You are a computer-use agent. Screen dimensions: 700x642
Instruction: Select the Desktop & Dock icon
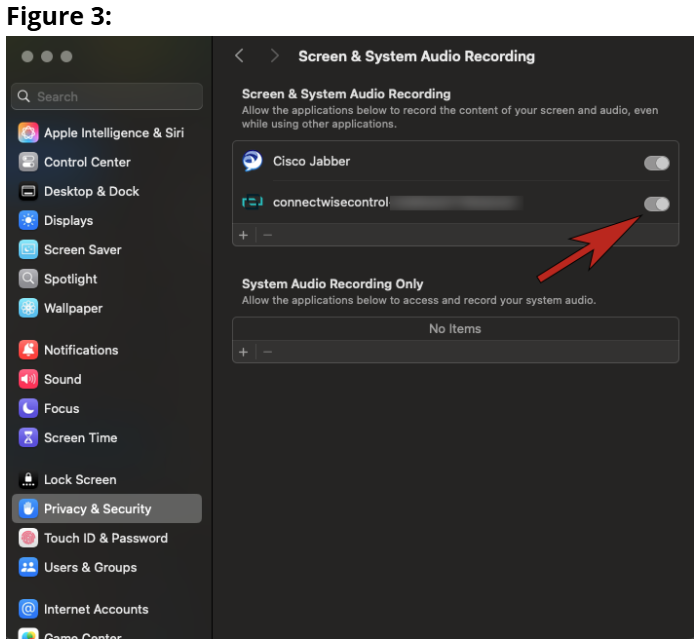[x=28, y=191]
